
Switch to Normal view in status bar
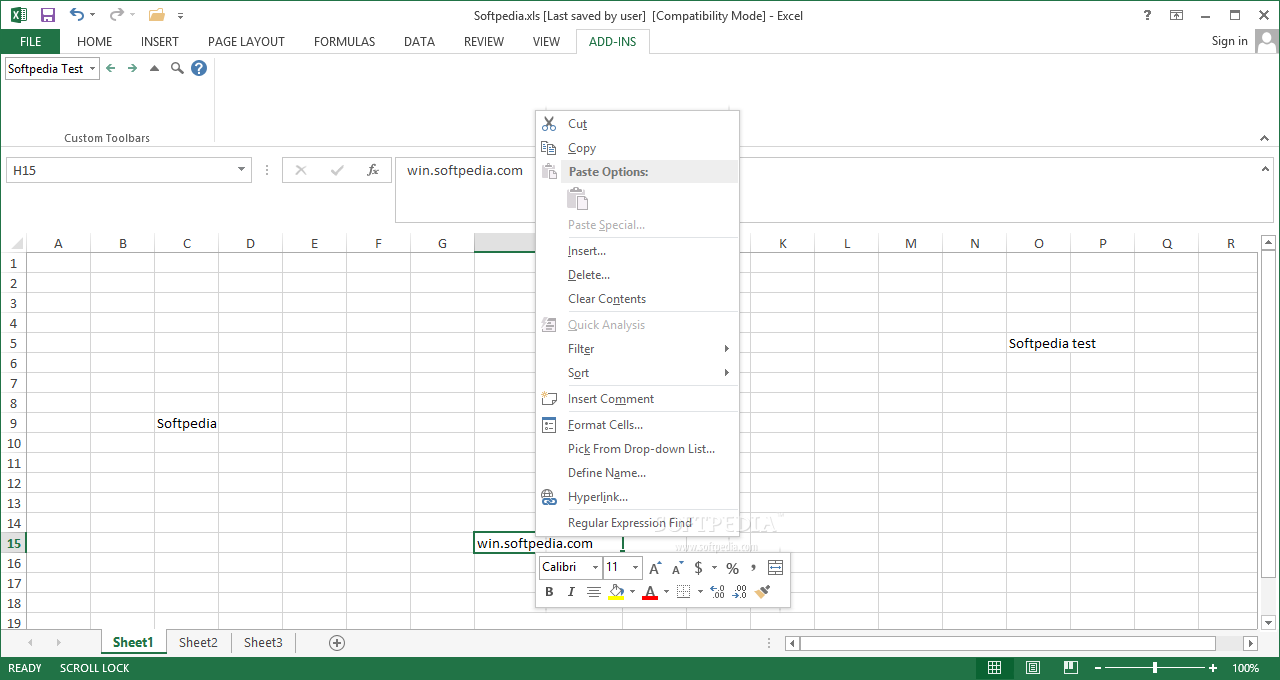tap(994, 668)
